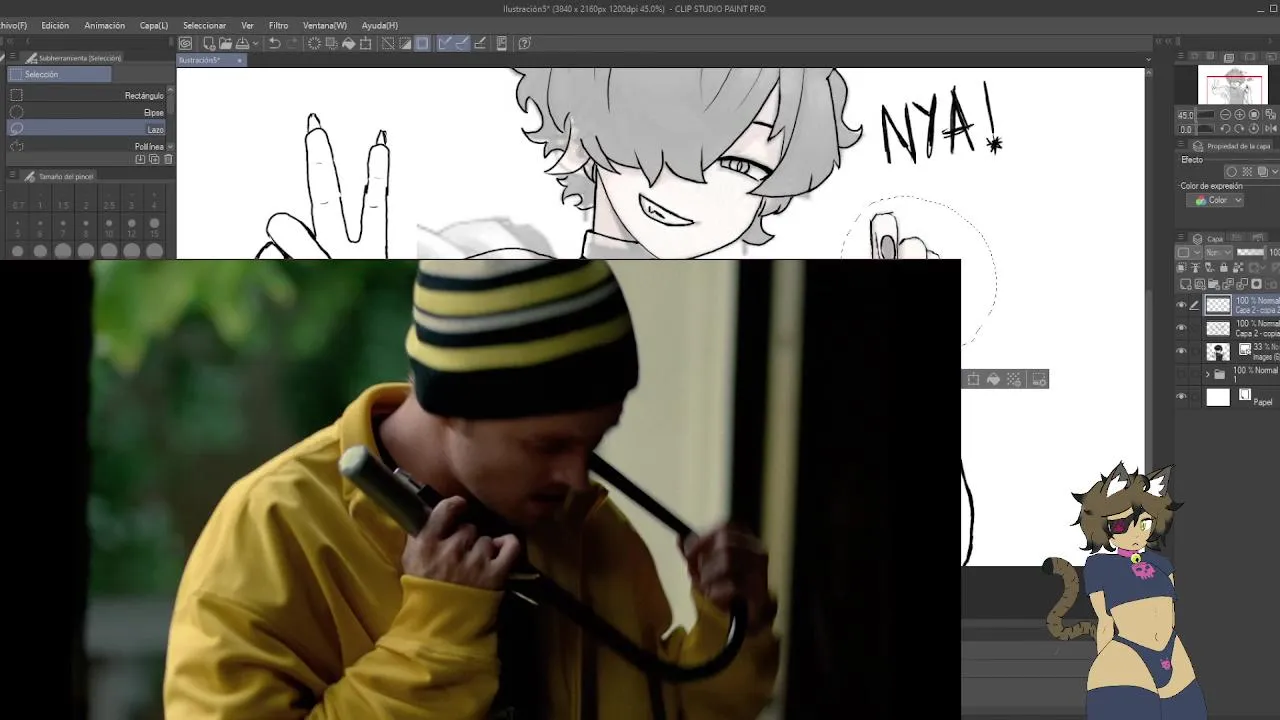Select the Elipse sub tool
Screen dimensions: 1280x720
click(x=88, y=112)
